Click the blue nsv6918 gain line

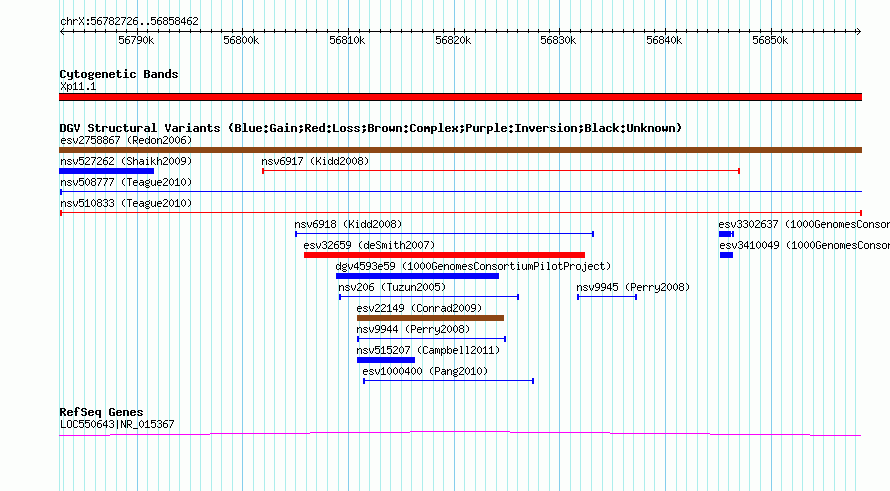coord(444,234)
